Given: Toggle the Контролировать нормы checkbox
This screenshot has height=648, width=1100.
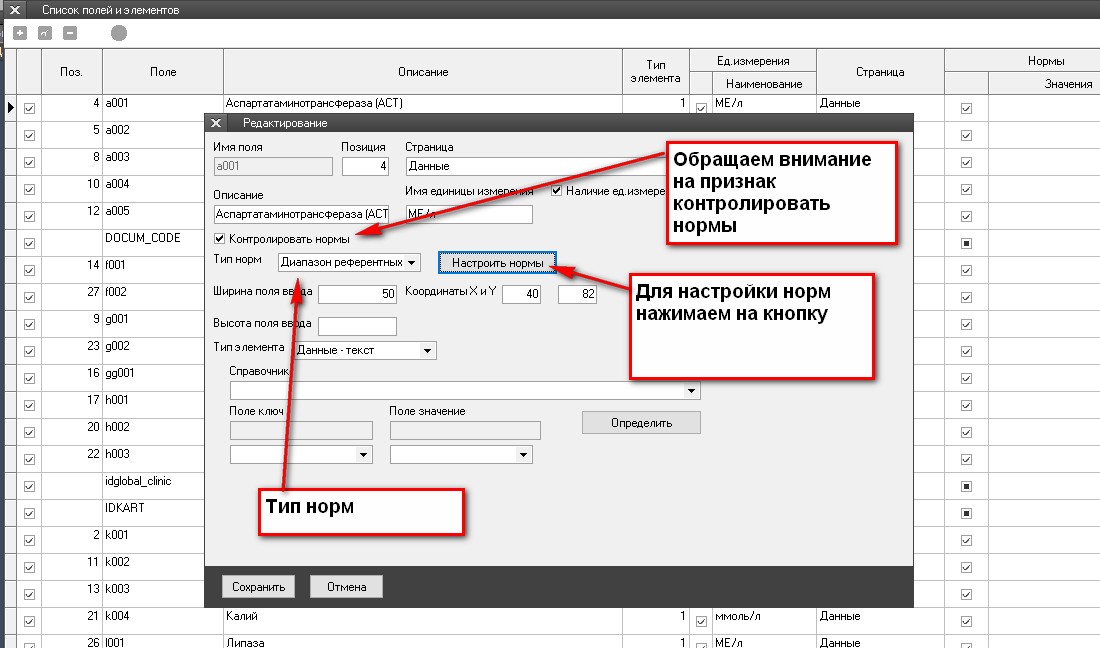Looking at the screenshot, I should [220, 240].
